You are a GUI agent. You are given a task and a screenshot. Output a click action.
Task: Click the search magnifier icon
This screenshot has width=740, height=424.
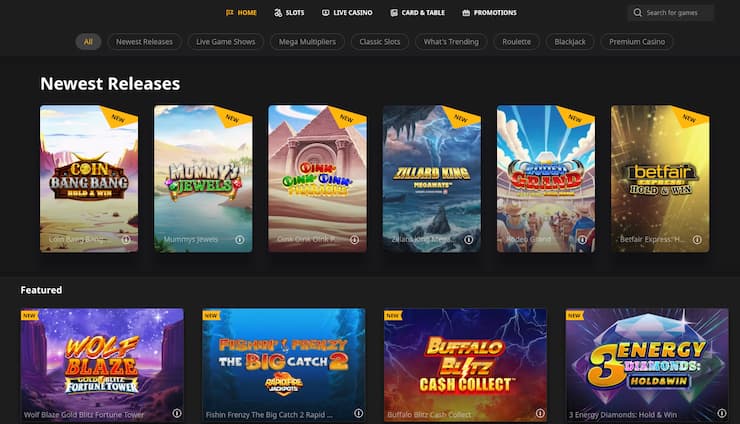pyautogui.click(x=638, y=13)
